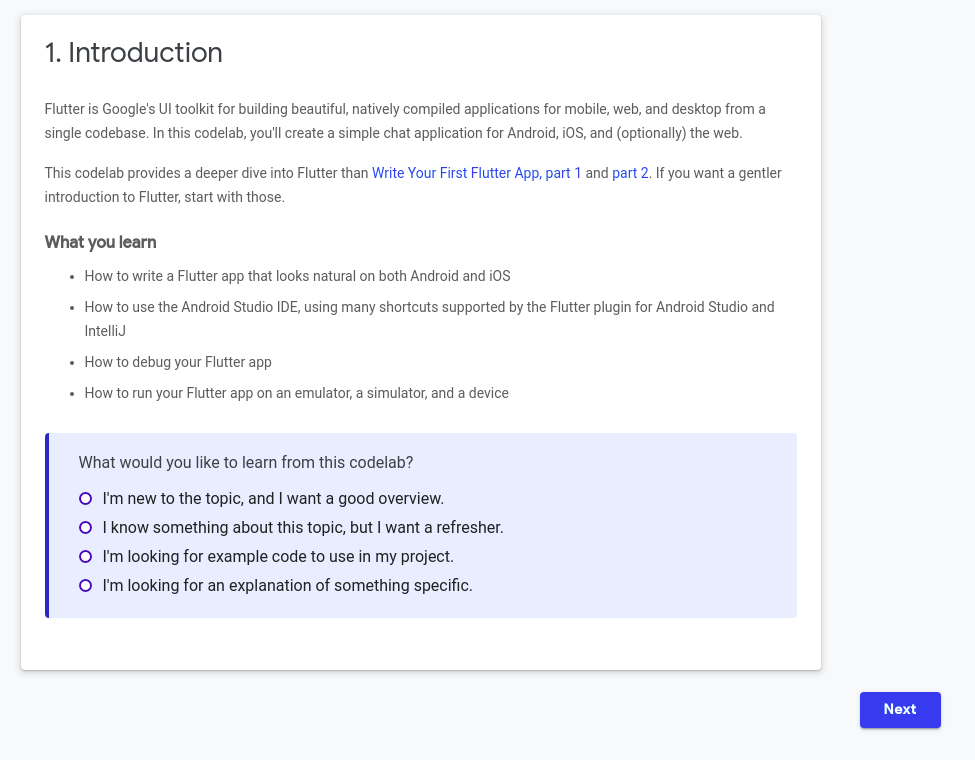This screenshot has height=760, width=975.
Task: Click the bullet about Android Studio IDE shortcuts
Action: [429, 307]
